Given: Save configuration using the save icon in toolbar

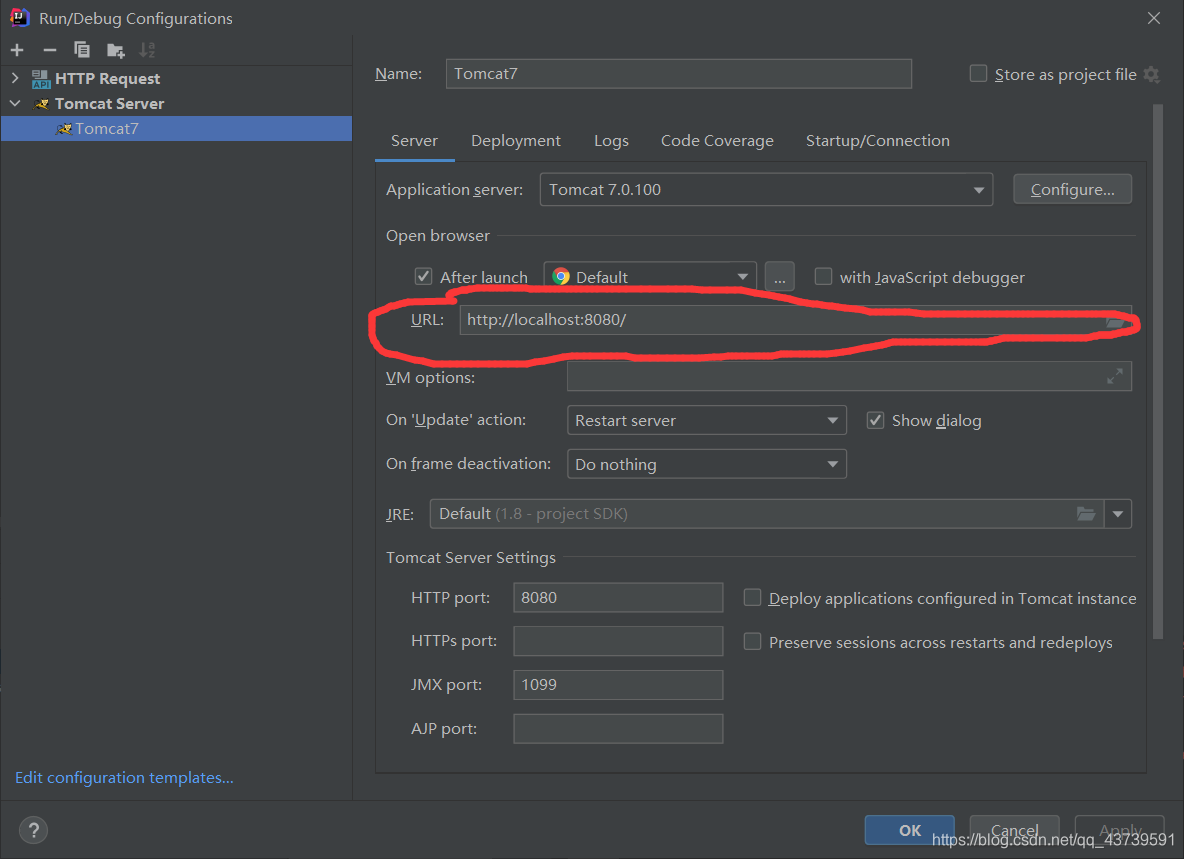Looking at the screenshot, I should coord(114,49).
